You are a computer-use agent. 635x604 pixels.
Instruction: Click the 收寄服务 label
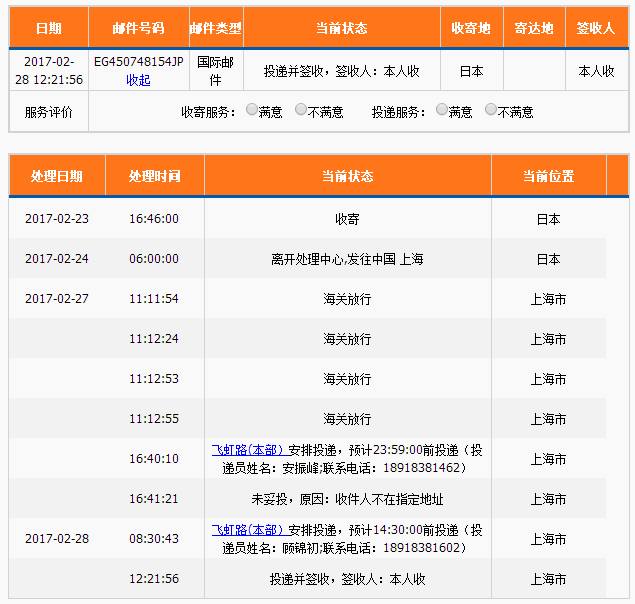[208, 112]
